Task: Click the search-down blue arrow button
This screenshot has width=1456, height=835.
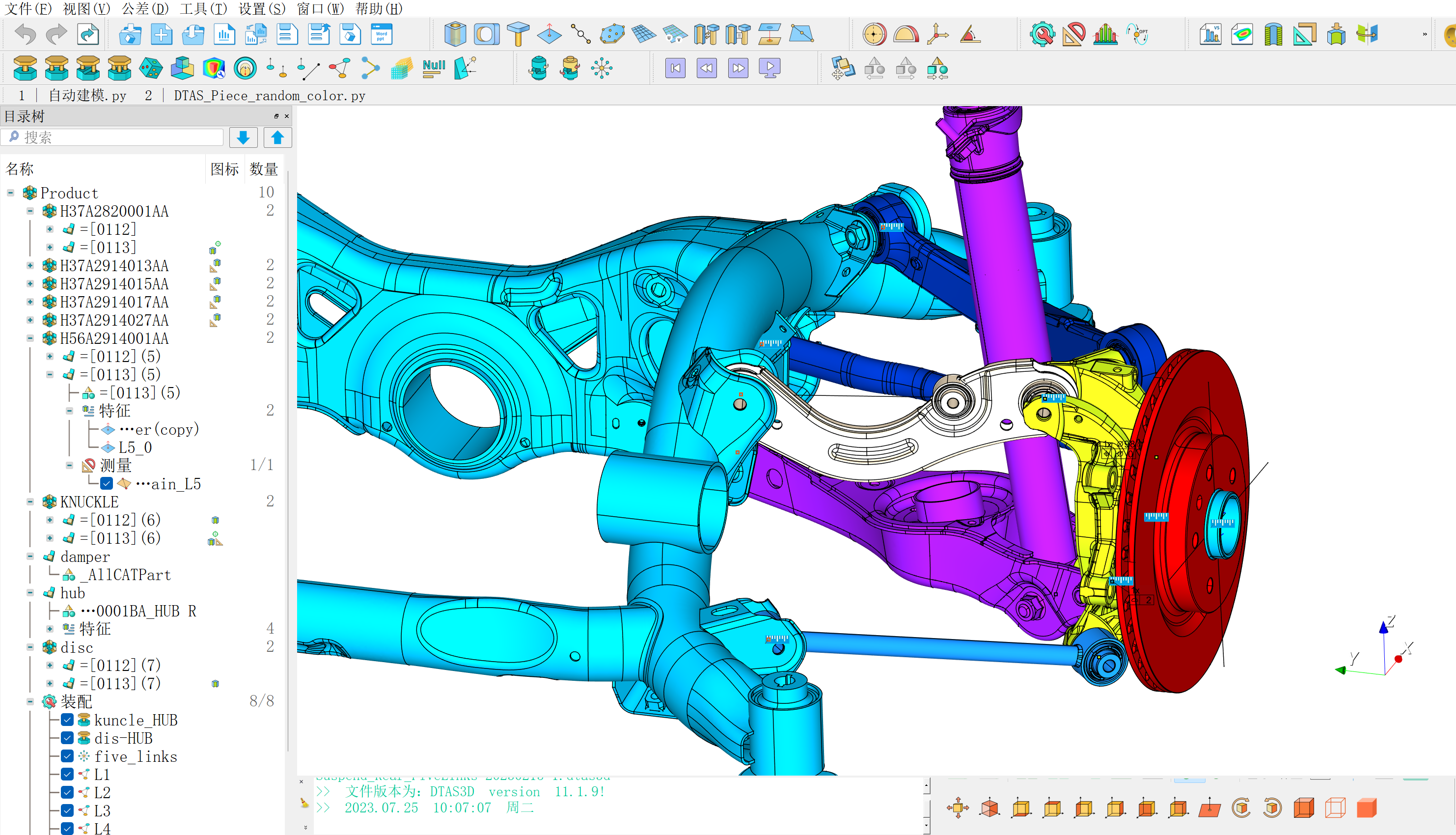Action: click(243, 138)
